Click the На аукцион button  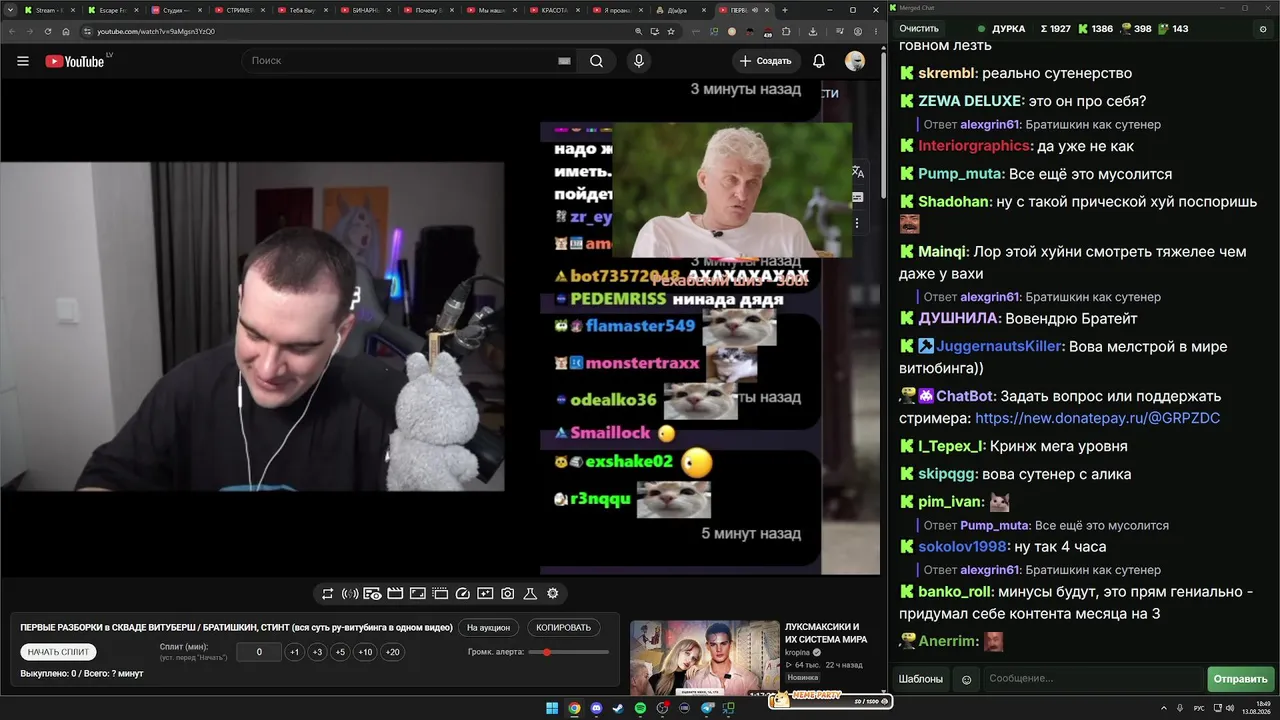tap(489, 628)
